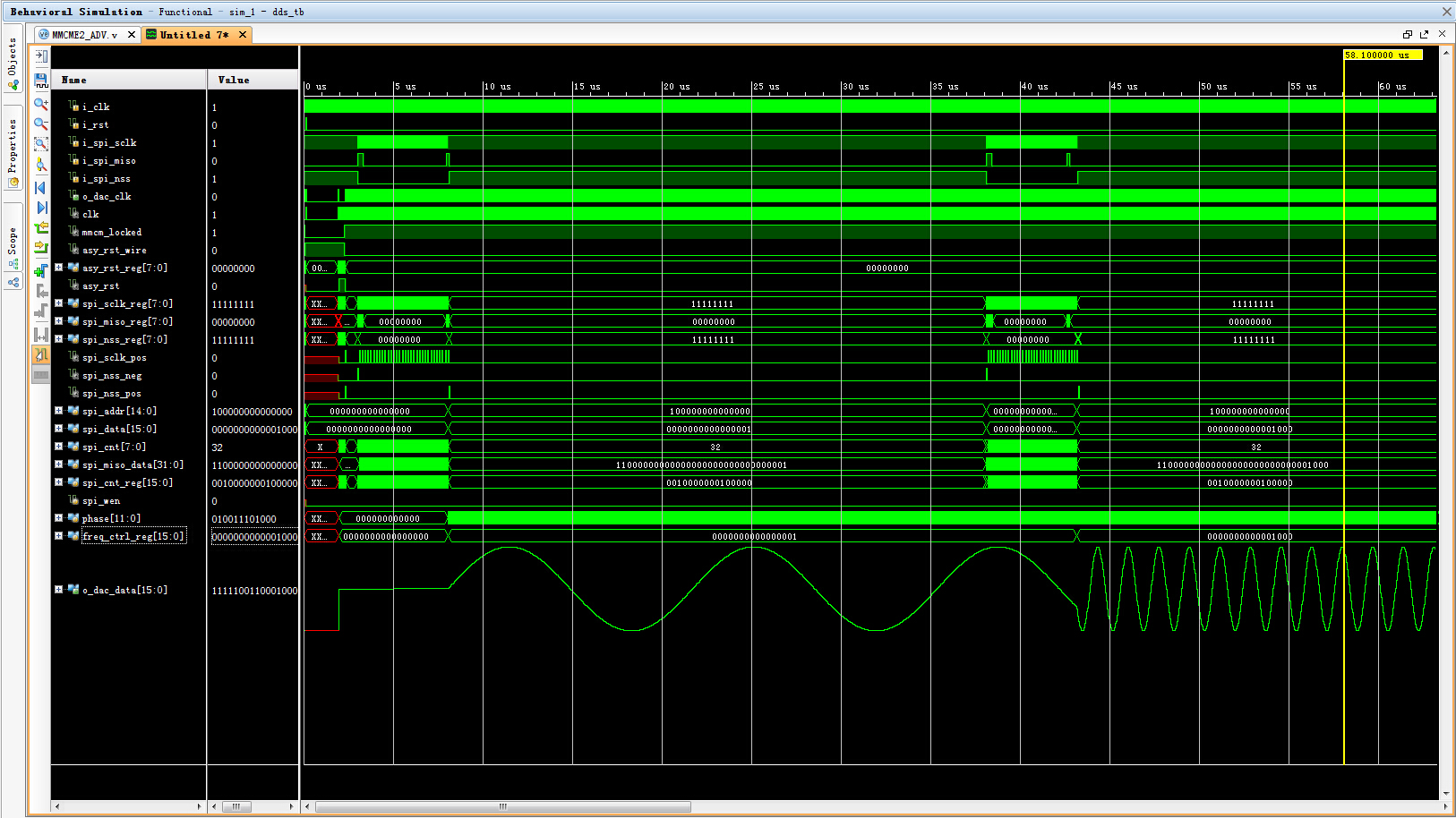Image resolution: width=1456 pixels, height=818 pixels.
Task: Expand the asy_rst_reg[7:0] bus
Action: click(59, 268)
